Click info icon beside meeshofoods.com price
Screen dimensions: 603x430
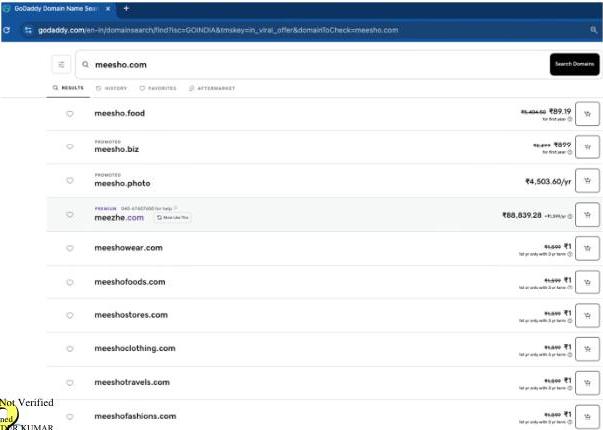click(x=570, y=288)
